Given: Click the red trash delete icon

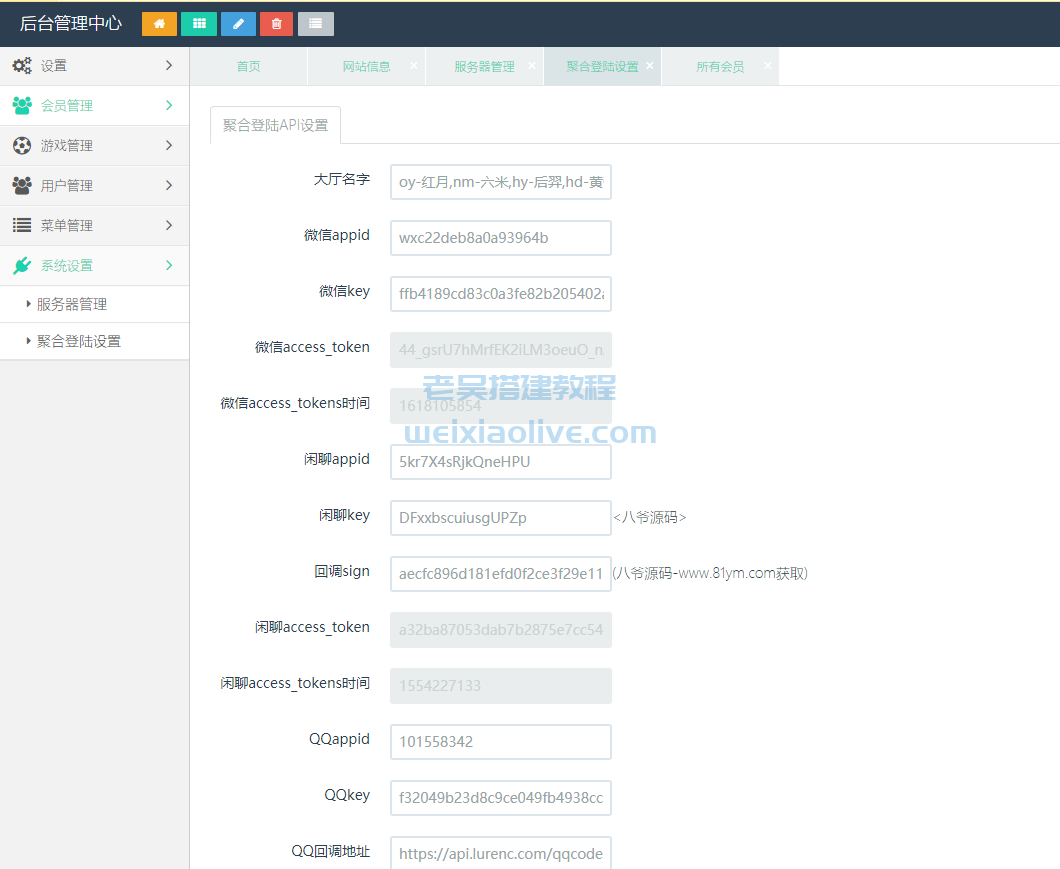Looking at the screenshot, I should [x=277, y=24].
